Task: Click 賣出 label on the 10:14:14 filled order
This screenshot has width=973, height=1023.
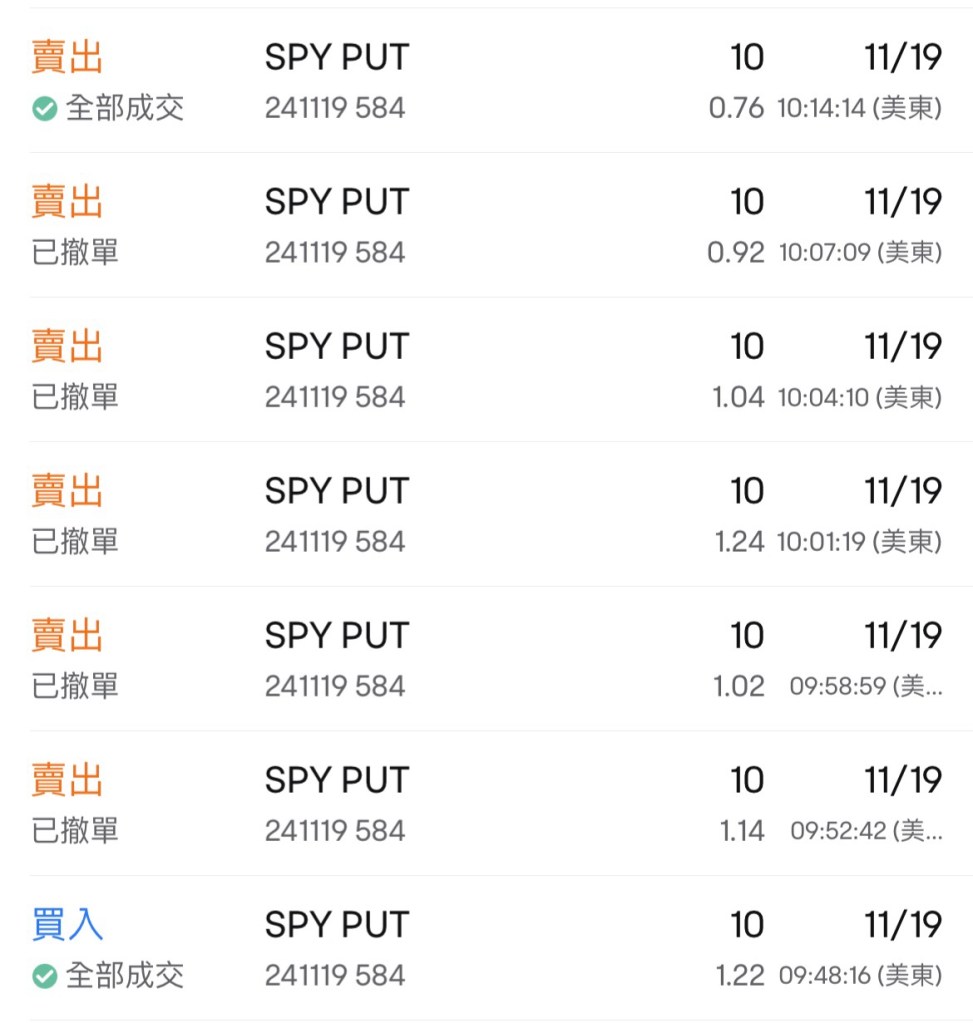Action: [x=67, y=58]
